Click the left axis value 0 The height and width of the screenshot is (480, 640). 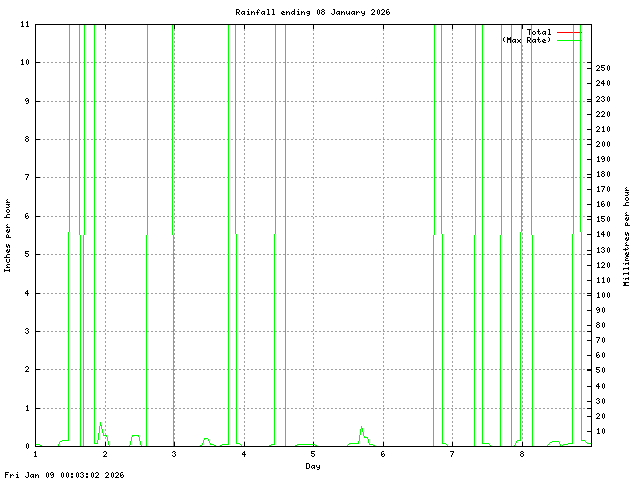[27, 446]
